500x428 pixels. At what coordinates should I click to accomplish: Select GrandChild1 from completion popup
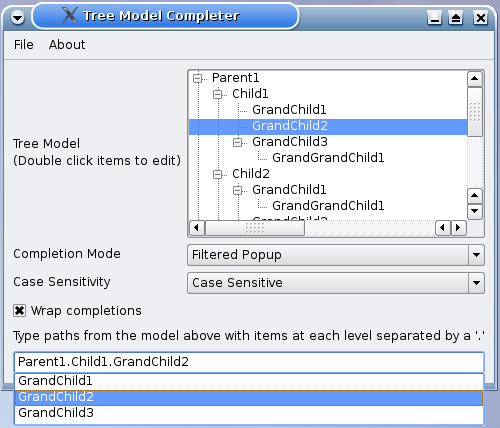pyautogui.click(x=249, y=381)
